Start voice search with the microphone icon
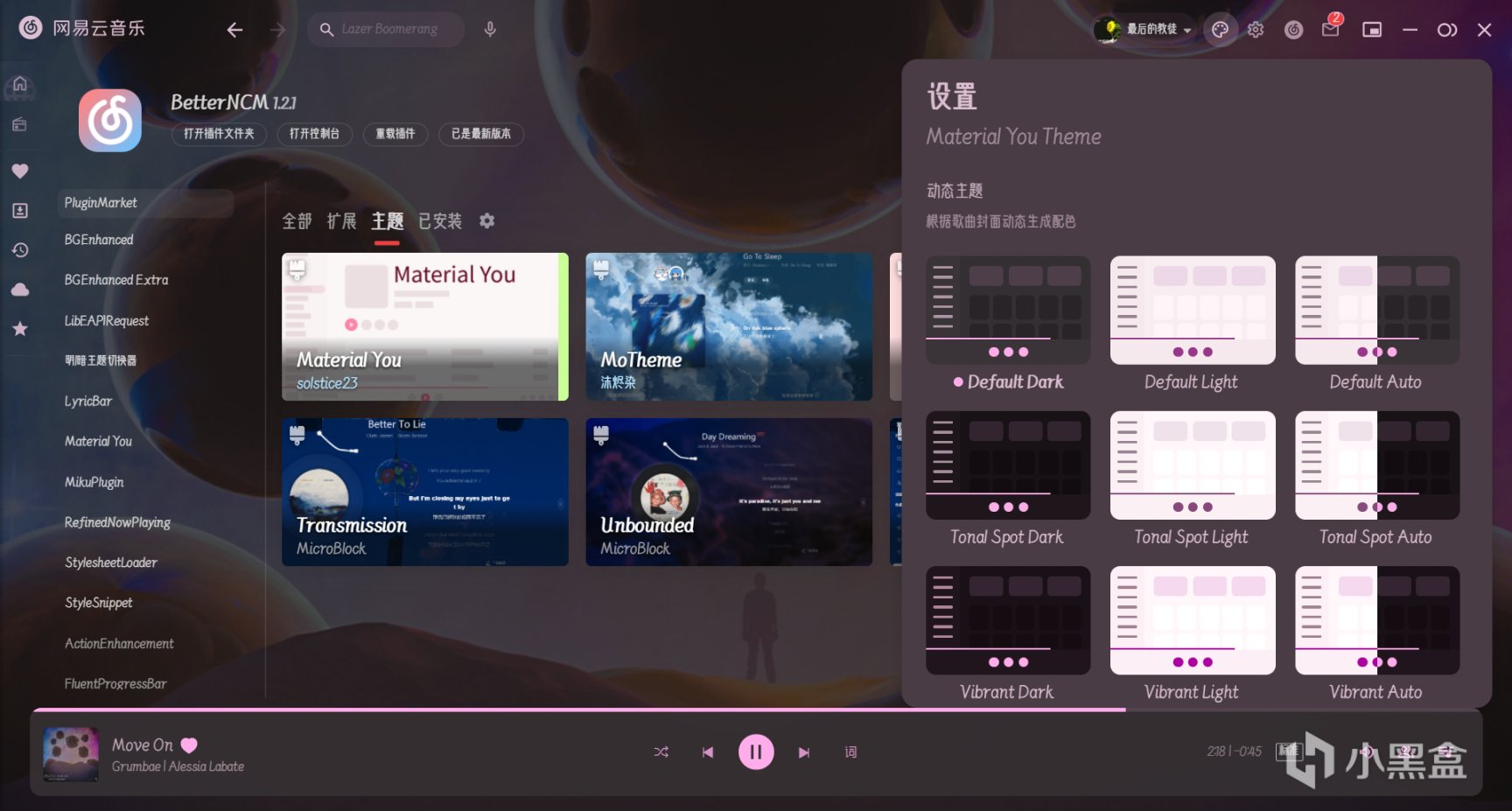This screenshot has width=1512, height=811. pyautogui.click(x=490, y=30)
